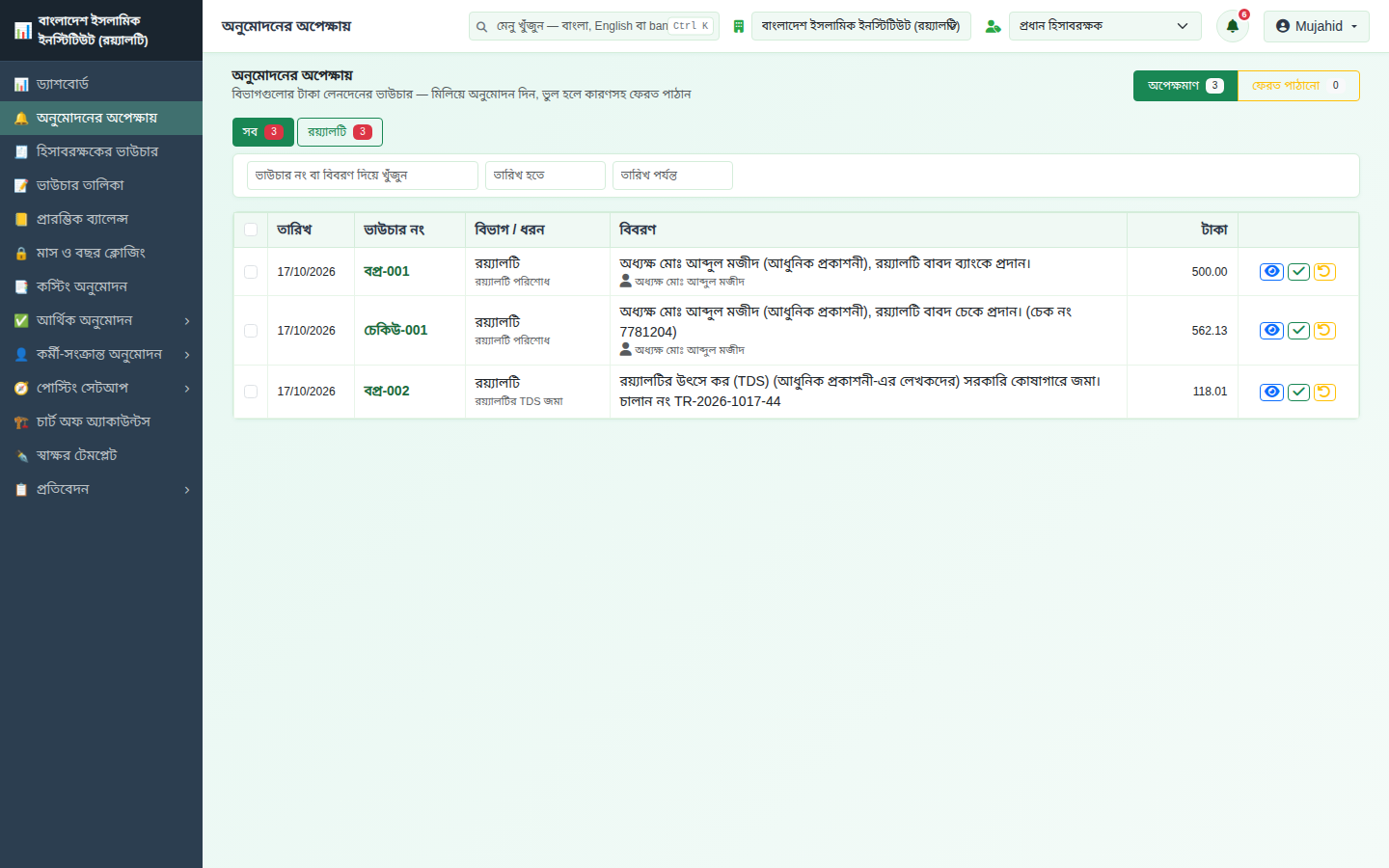
Task: Check the row checkbox for বপ্র-001
Action: pyautogui.click(x=251, y=272)
